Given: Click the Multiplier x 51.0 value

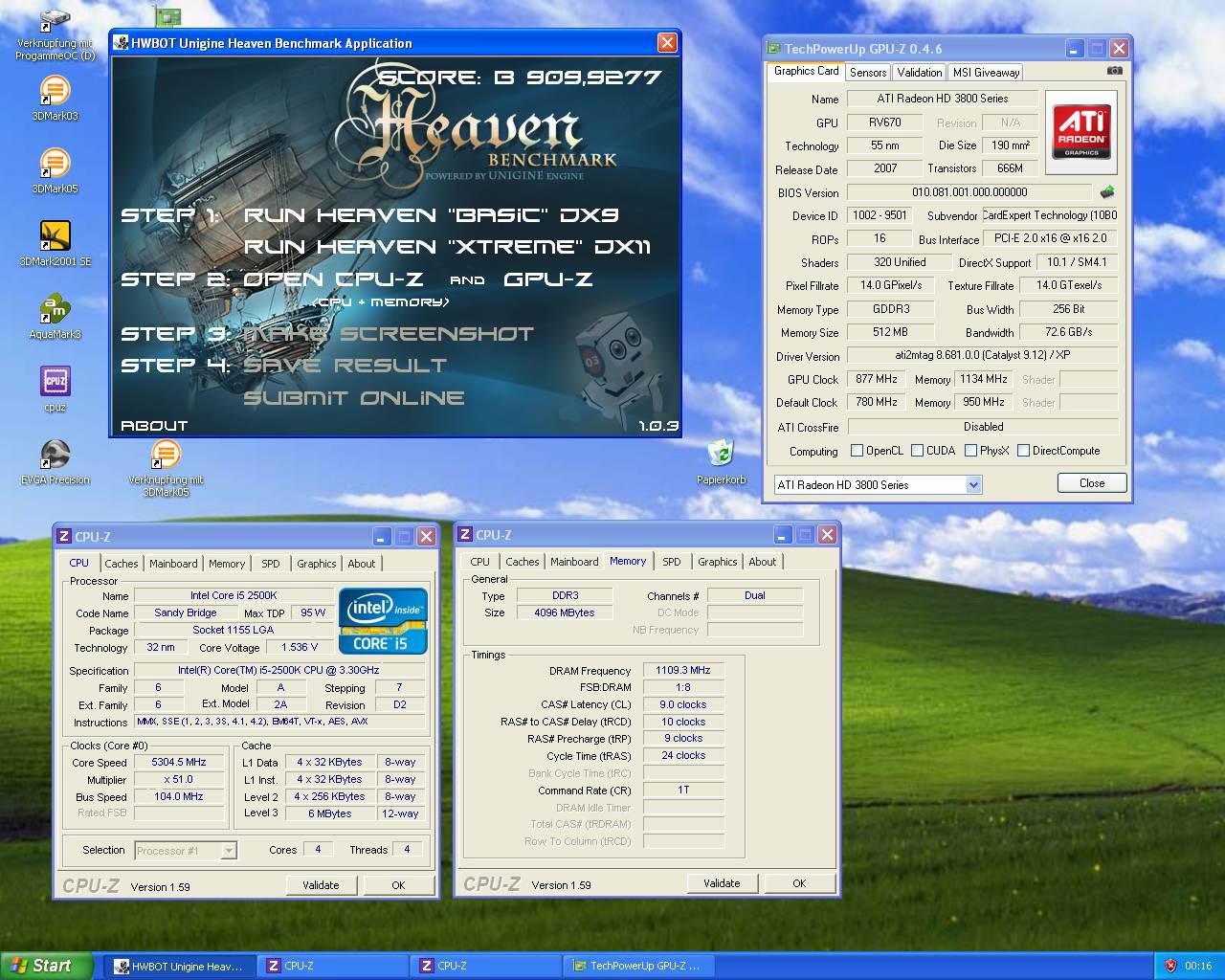Looking at the screenshot, I should (x=179, y=780).
